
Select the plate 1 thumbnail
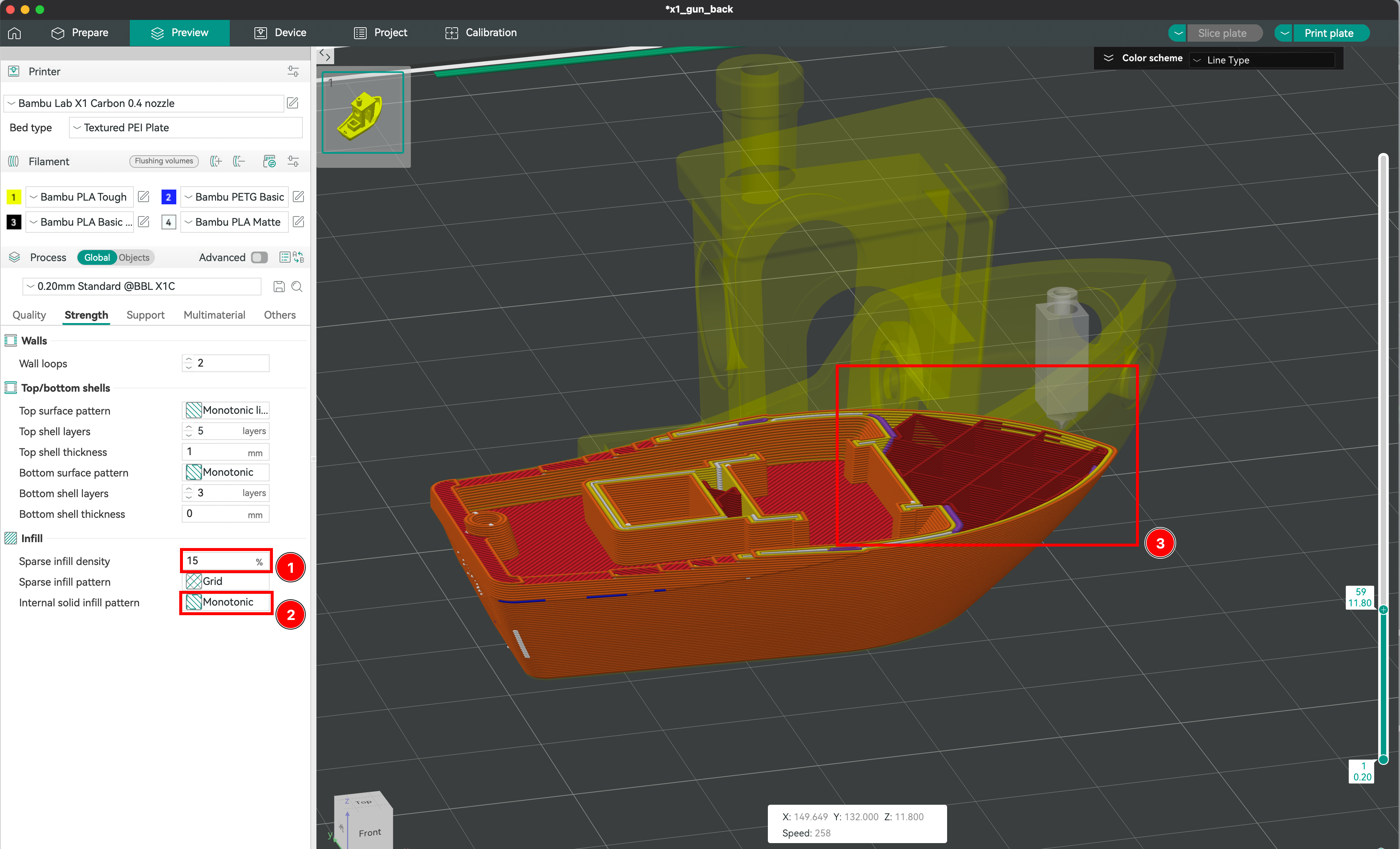[x=363, y=112]
